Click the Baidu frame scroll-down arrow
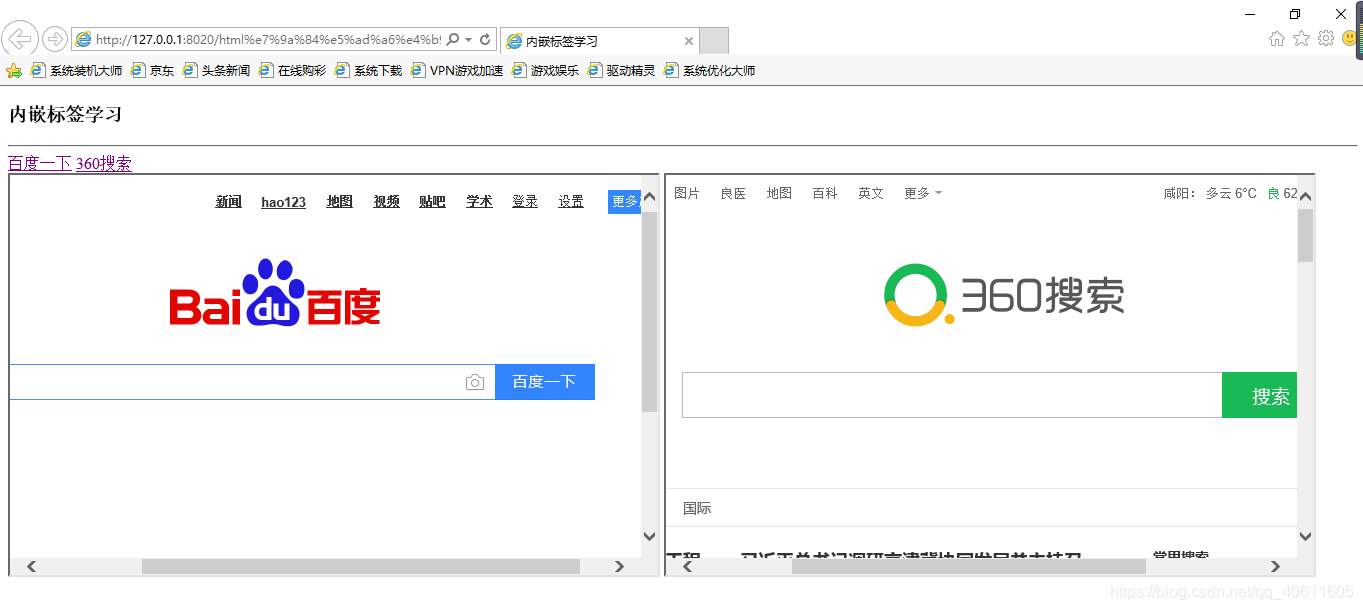The height and width of the screenshot is (610, 1363). pyautogui.click(x=649, y=537)
